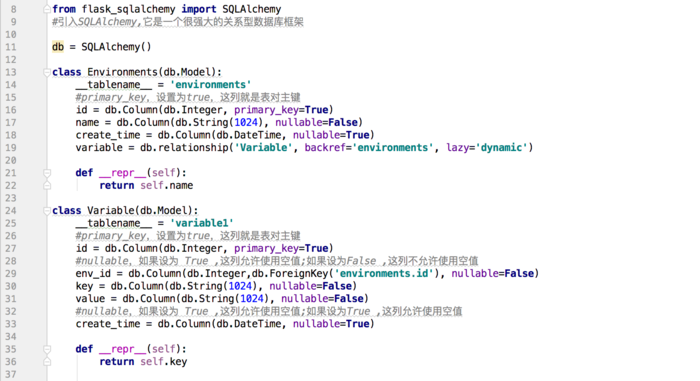
Task: Collapse the class Variable fold marker
Action: coord(47,210)
